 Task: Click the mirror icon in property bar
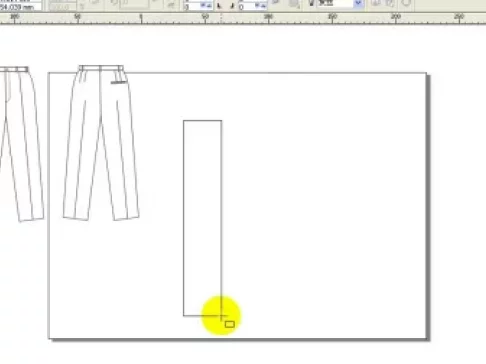171,4
